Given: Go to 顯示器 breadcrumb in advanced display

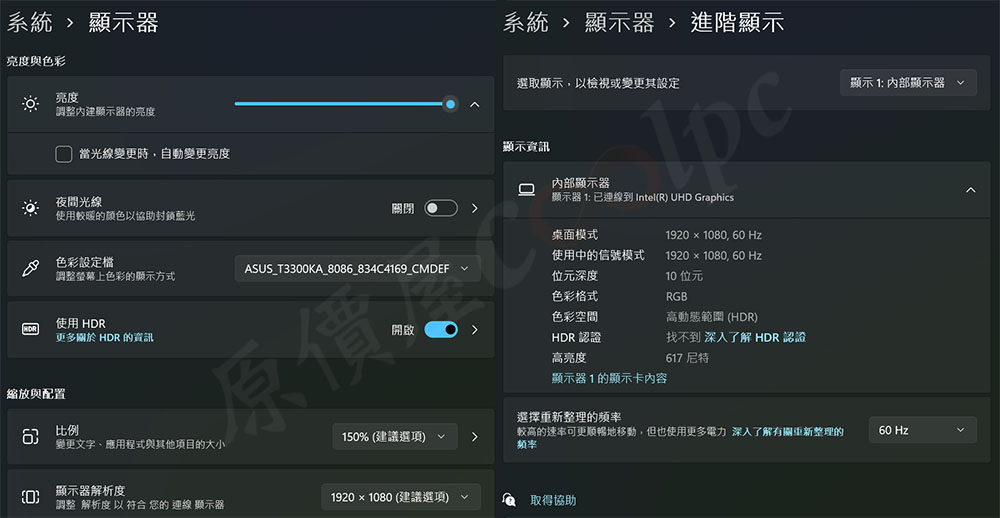Looking at the screenshot, I should 619,22.
